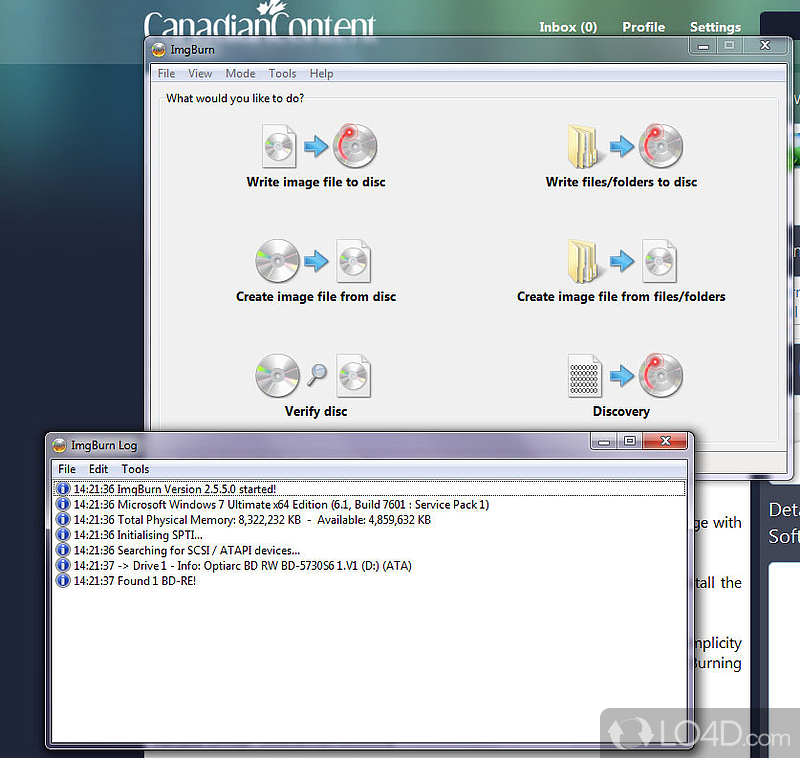Open the Edit menu in ImgBurn Log window
Screen dimensions: 800x758
point(98,469)
